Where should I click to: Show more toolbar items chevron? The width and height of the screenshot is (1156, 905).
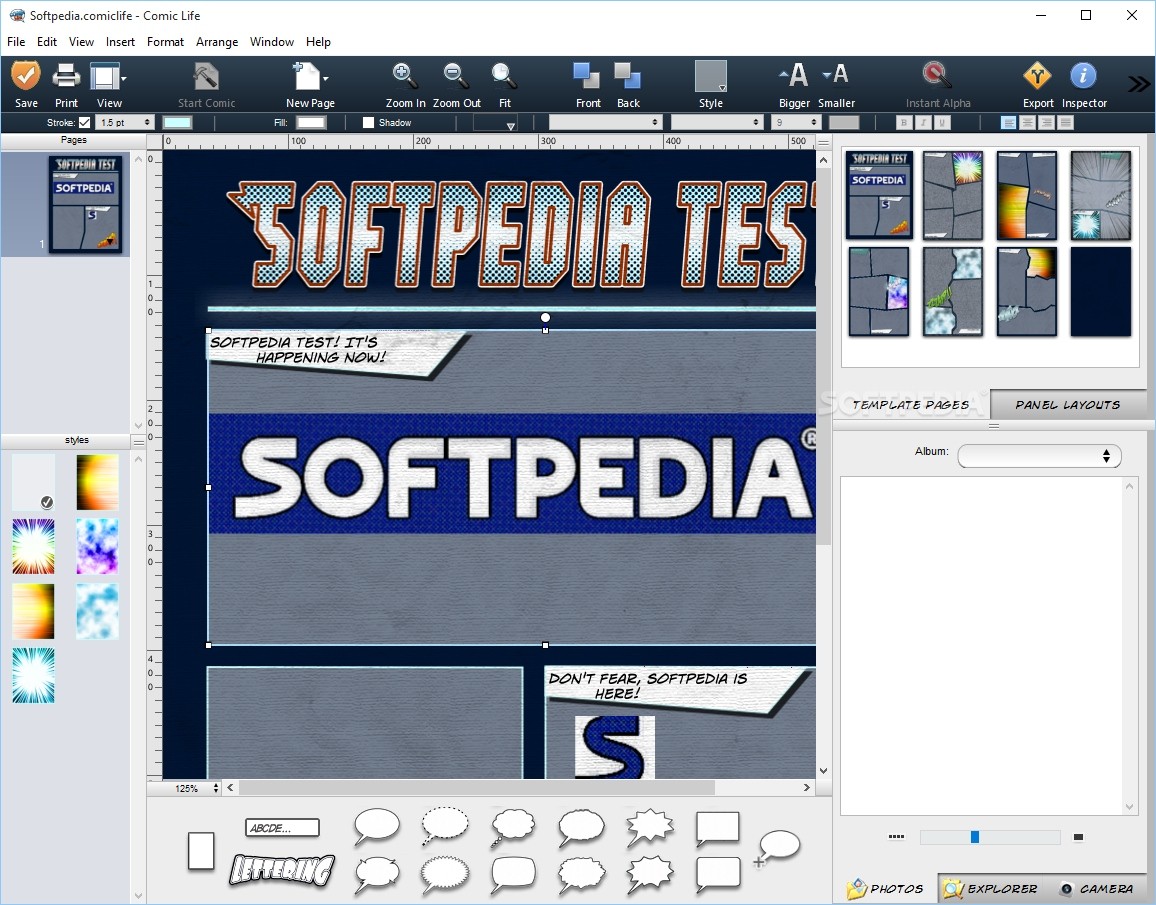coord(1138,83)
